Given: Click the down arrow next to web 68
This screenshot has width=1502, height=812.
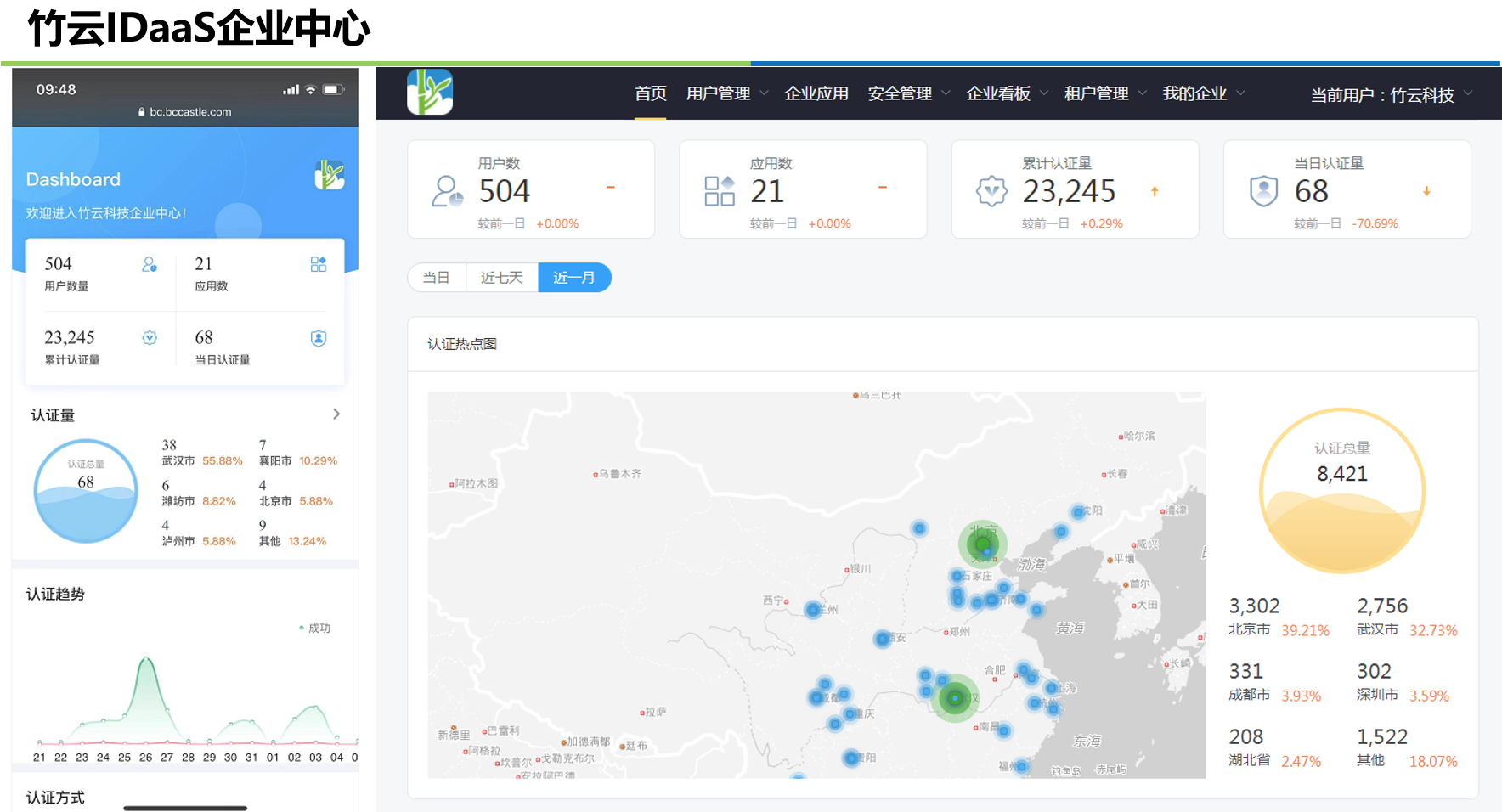Looking at the screenshot, I should click(1426, 191).
